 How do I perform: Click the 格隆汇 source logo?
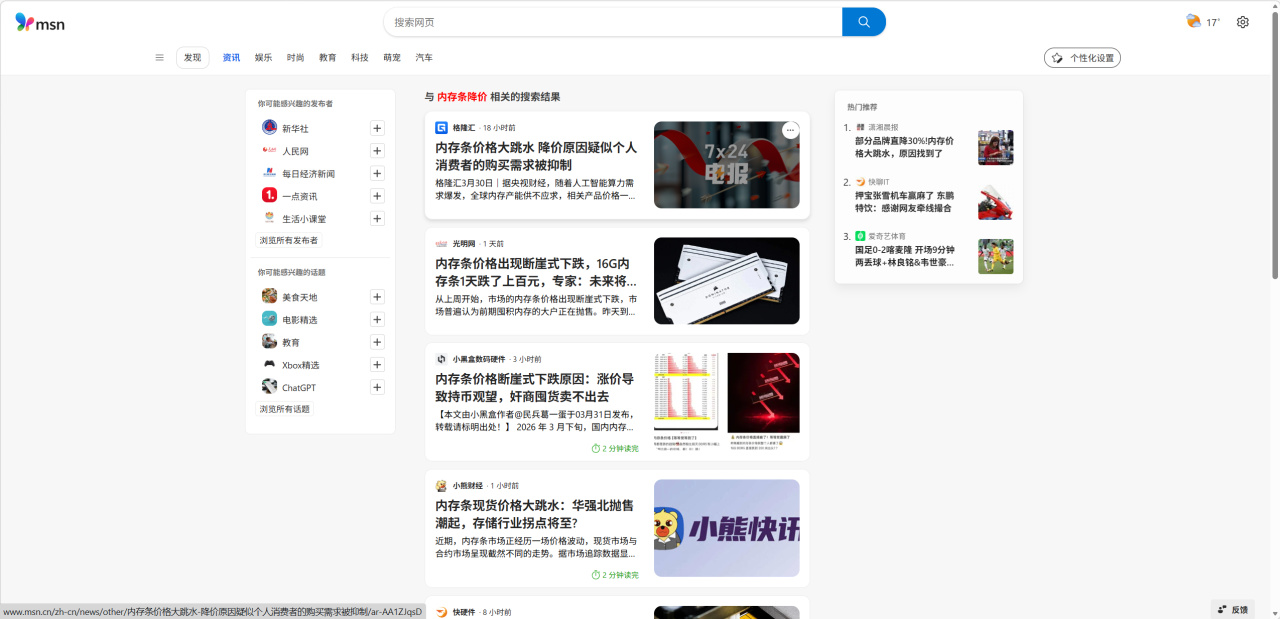(441, 128)
